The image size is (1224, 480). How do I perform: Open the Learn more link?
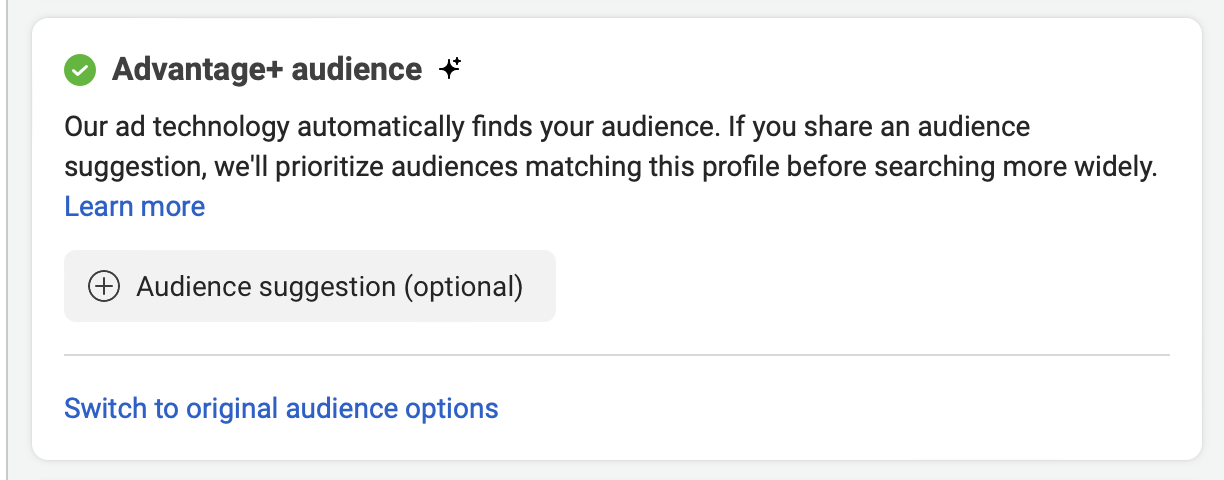point(134,207)
